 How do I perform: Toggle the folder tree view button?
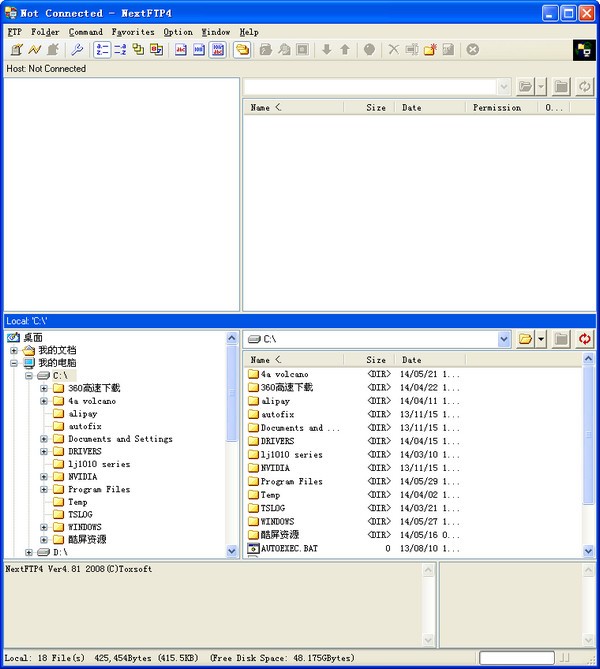(242, 49)
